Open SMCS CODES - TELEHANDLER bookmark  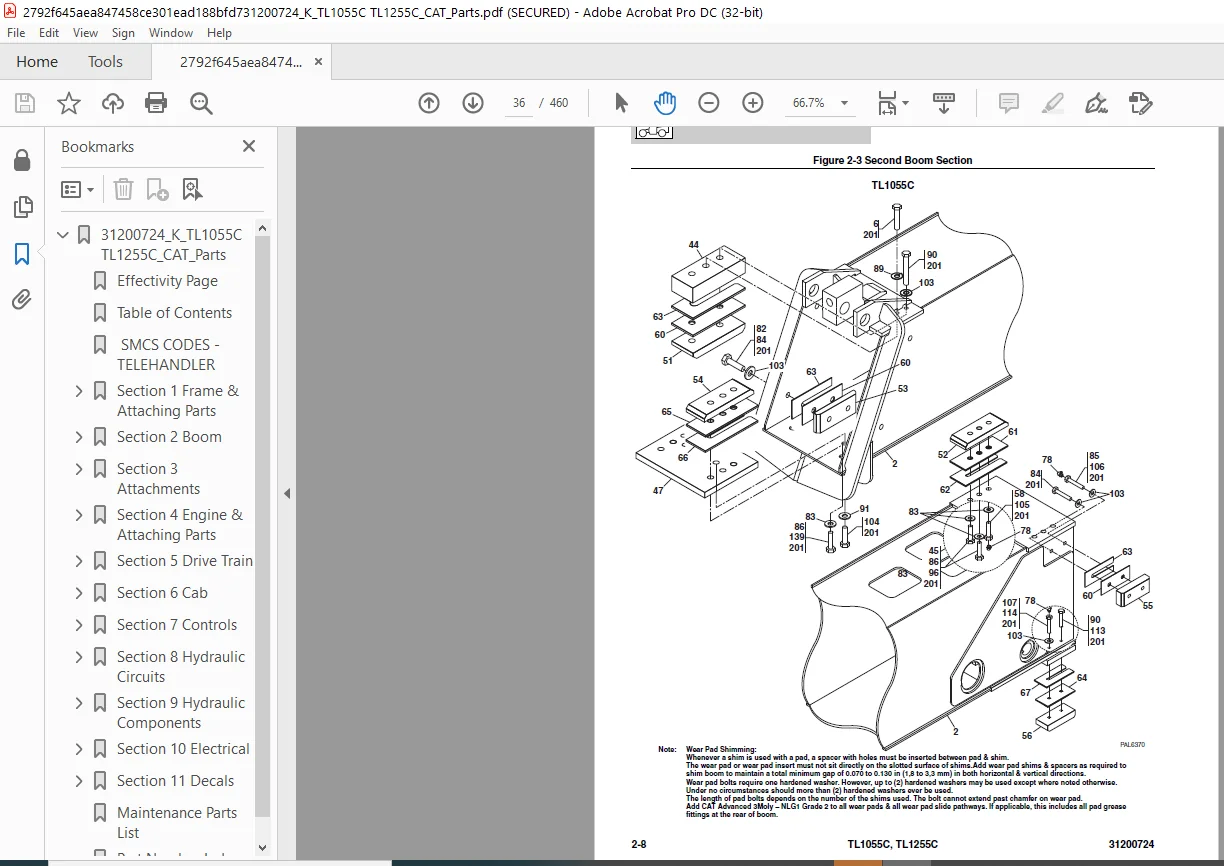pyautogui.click(x=168, y=355)
